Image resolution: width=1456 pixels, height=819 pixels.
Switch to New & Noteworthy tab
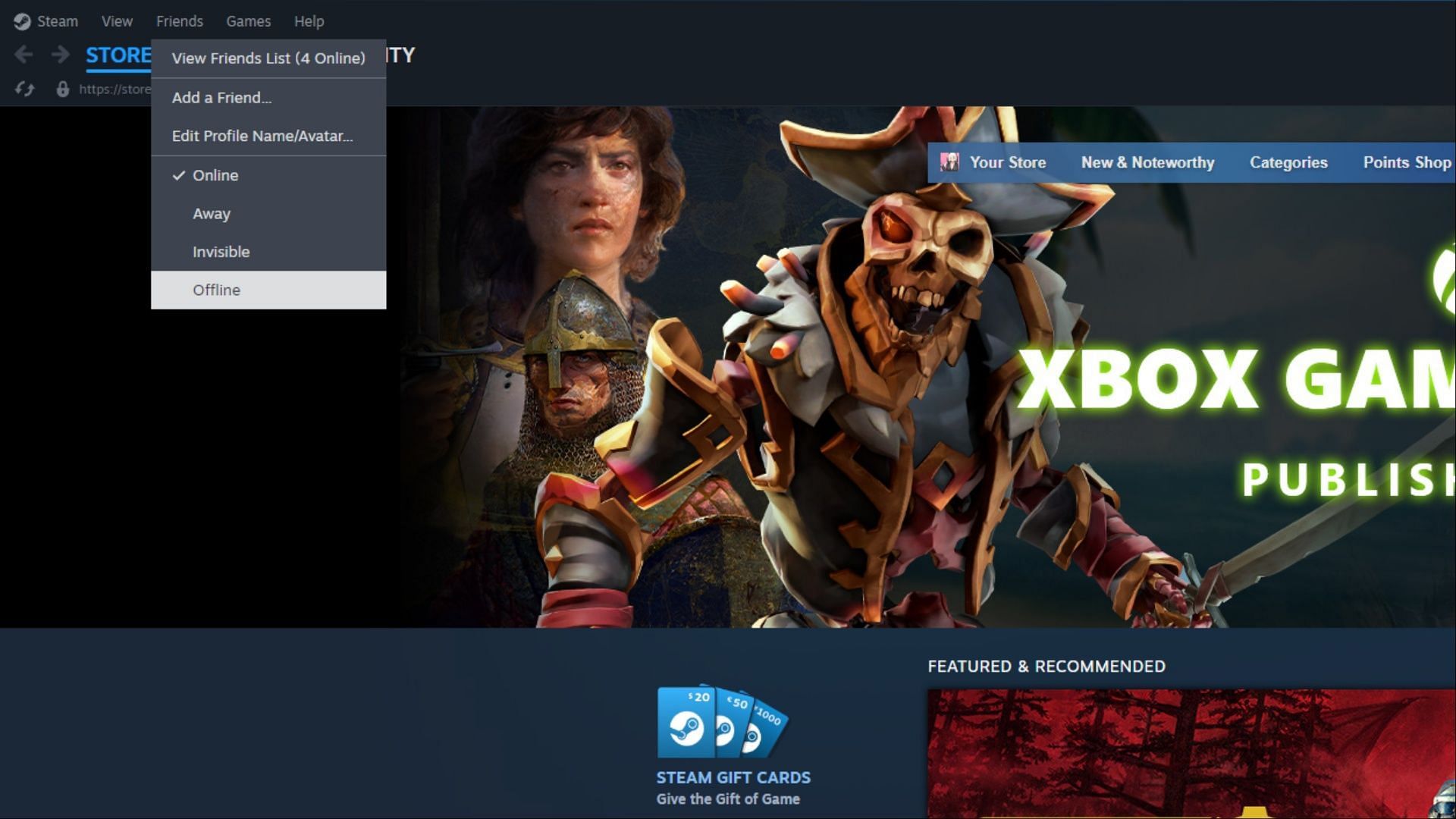(1148, 162)
